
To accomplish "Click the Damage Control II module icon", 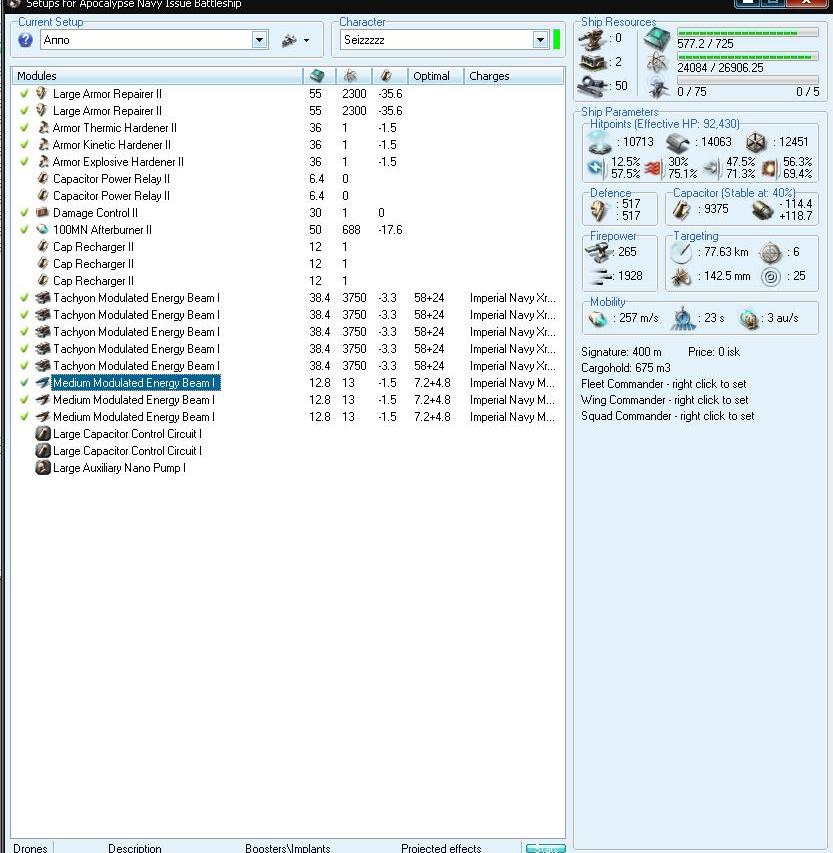I will pyautogui.click(x=42, y=213).
